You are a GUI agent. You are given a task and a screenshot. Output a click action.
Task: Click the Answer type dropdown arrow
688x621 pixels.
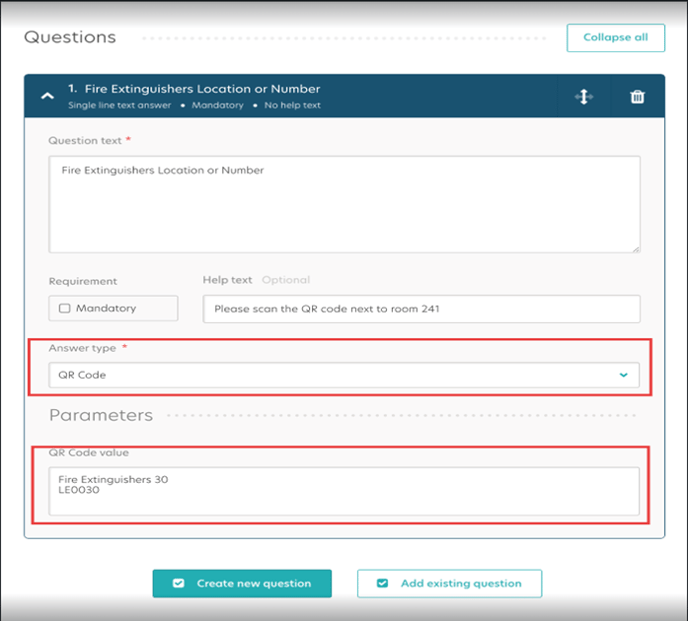click(x=623, y=375)
